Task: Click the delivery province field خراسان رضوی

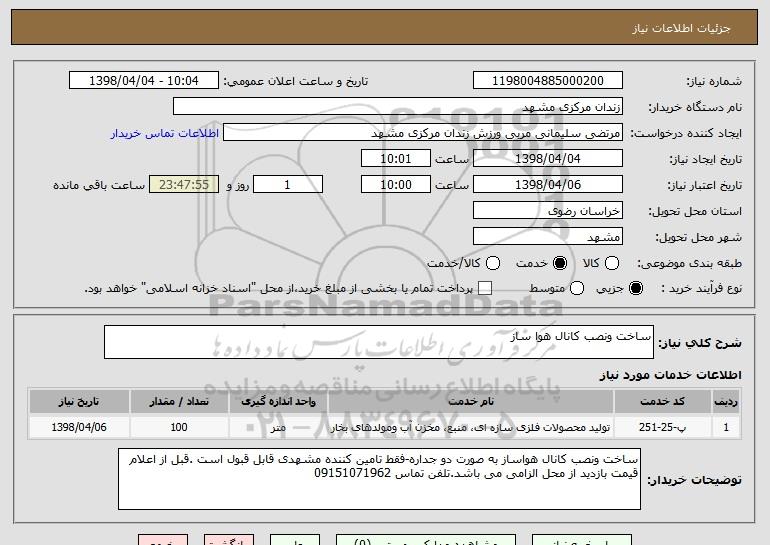Action: (x=548, y=211)
